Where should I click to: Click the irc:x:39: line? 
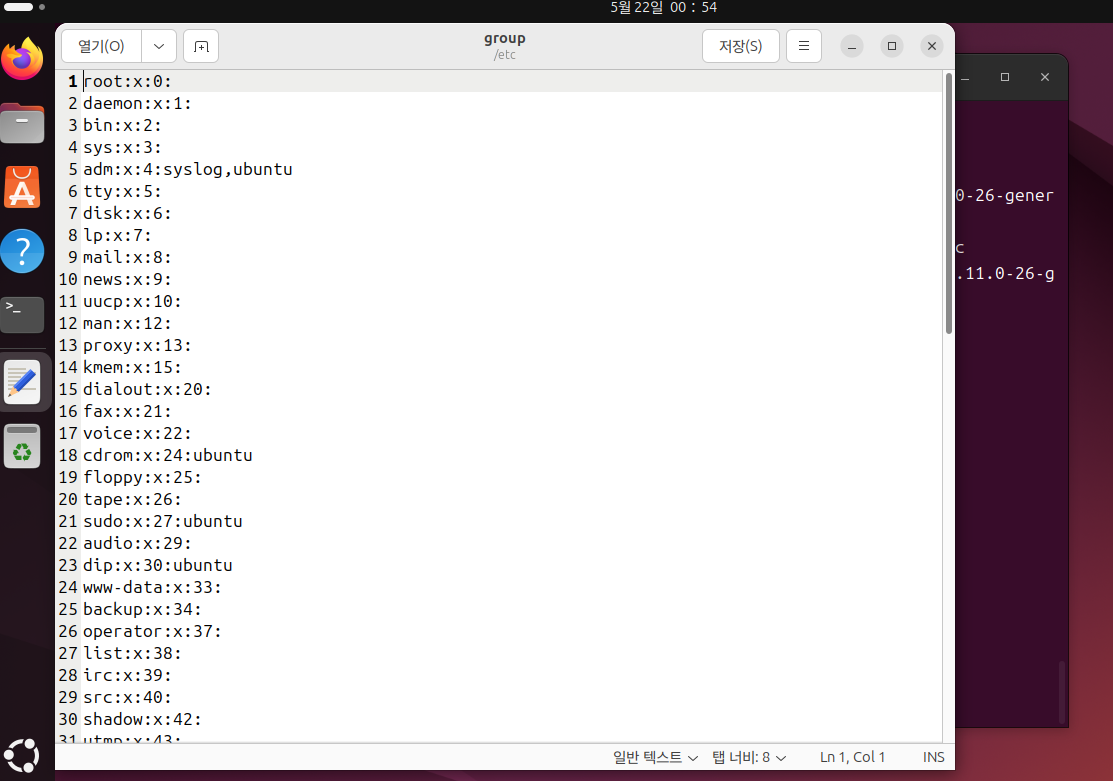tap(127, 676)
